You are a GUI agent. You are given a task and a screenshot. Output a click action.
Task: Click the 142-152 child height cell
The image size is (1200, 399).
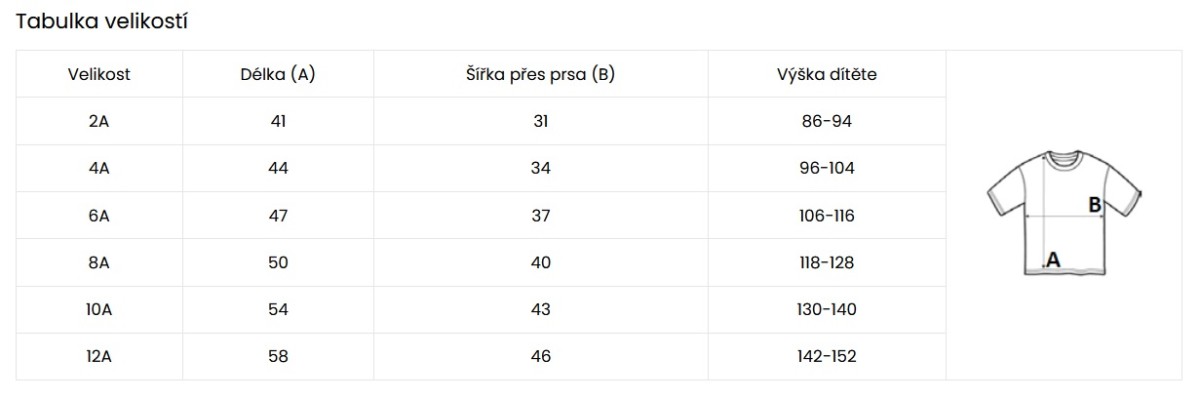click(827, 356)
